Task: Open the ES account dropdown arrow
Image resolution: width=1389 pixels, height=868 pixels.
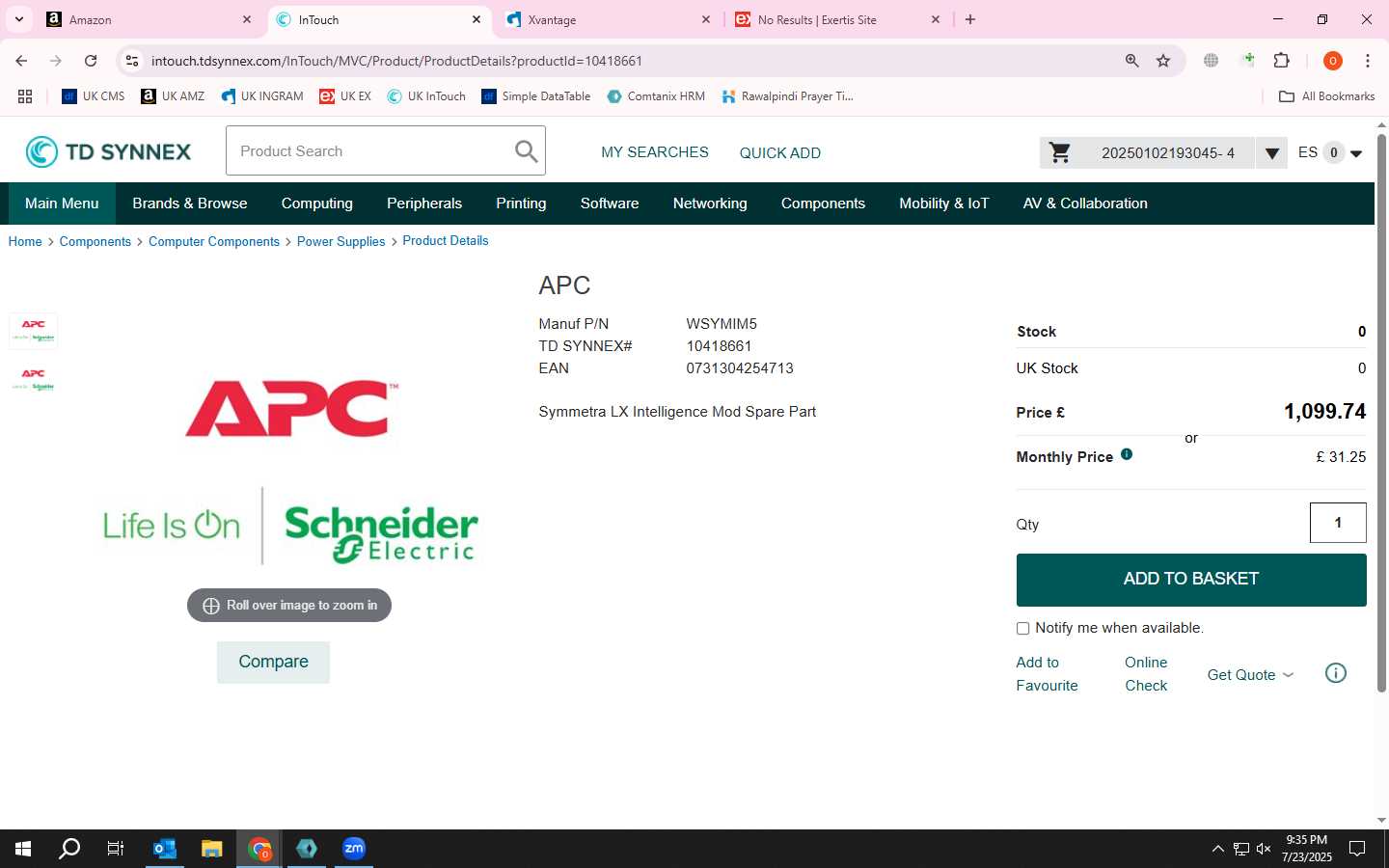Action: click(x=1356, y=153)
